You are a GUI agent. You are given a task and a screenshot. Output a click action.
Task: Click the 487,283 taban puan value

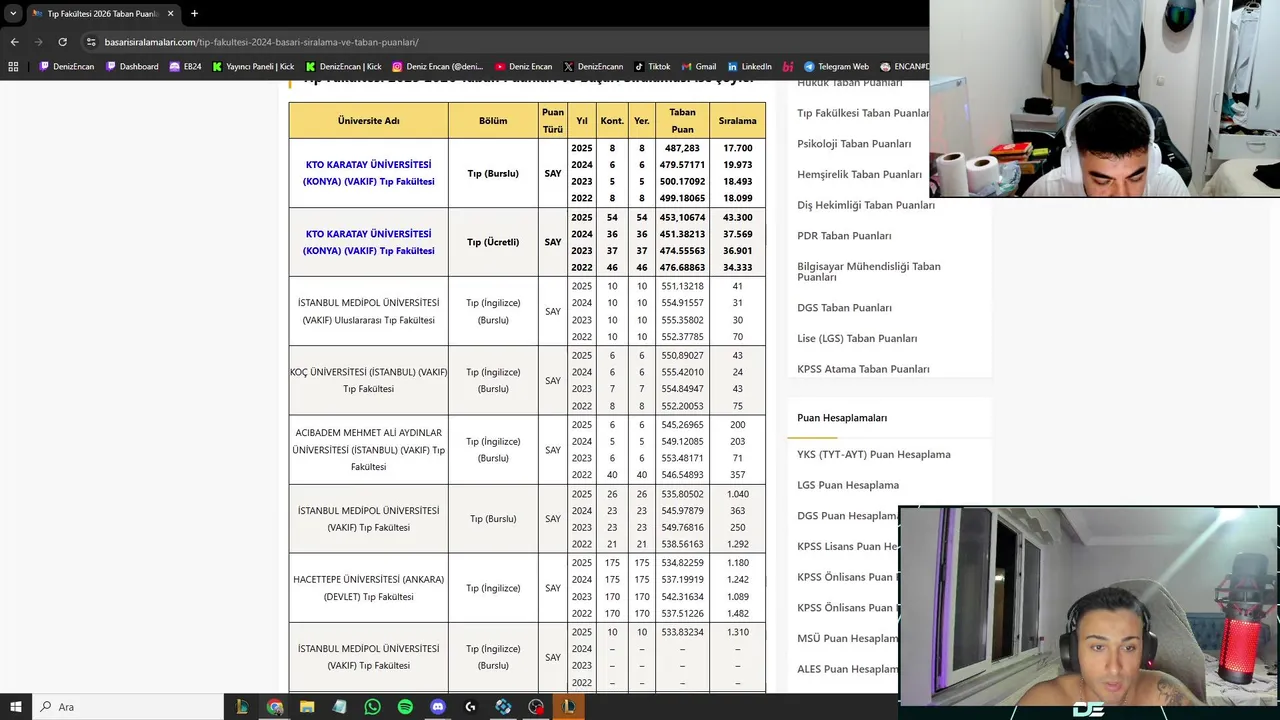[x=682, y=148]
